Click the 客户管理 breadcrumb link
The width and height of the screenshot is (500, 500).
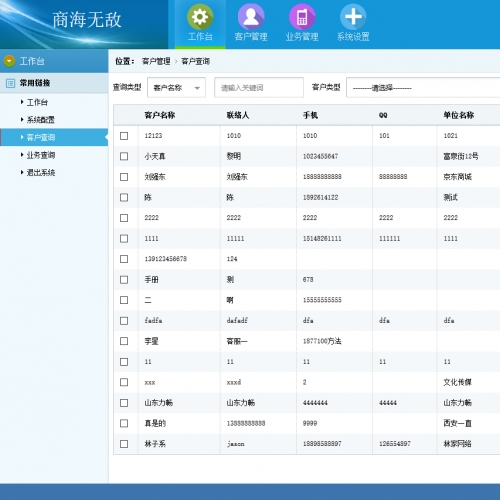(156, 61)
